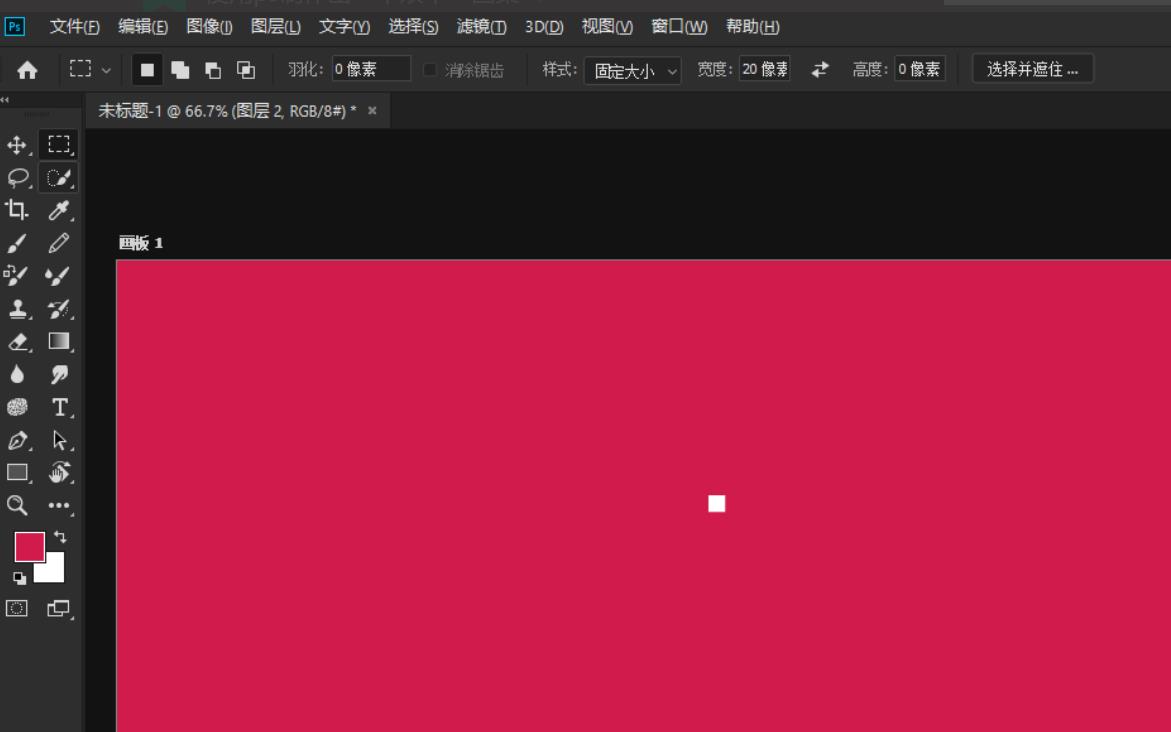Open the 编辑(E) menu
Image resolution: width=1171 pixels, height=732 pixels.
(143, 27)
